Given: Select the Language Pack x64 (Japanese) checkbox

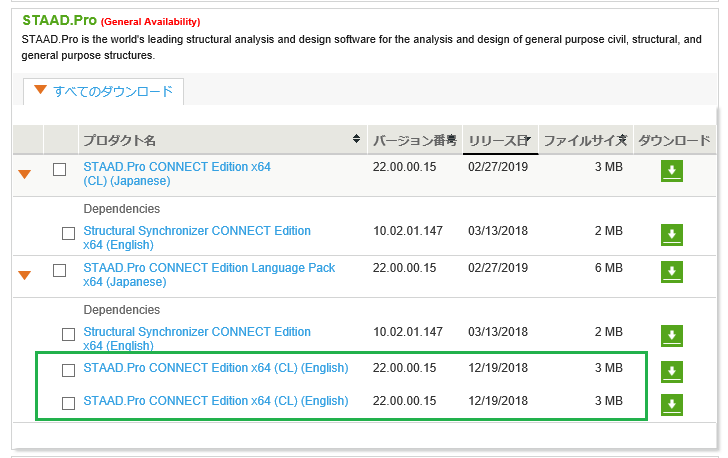Looking at the screenshot, I should click(59, 270).
